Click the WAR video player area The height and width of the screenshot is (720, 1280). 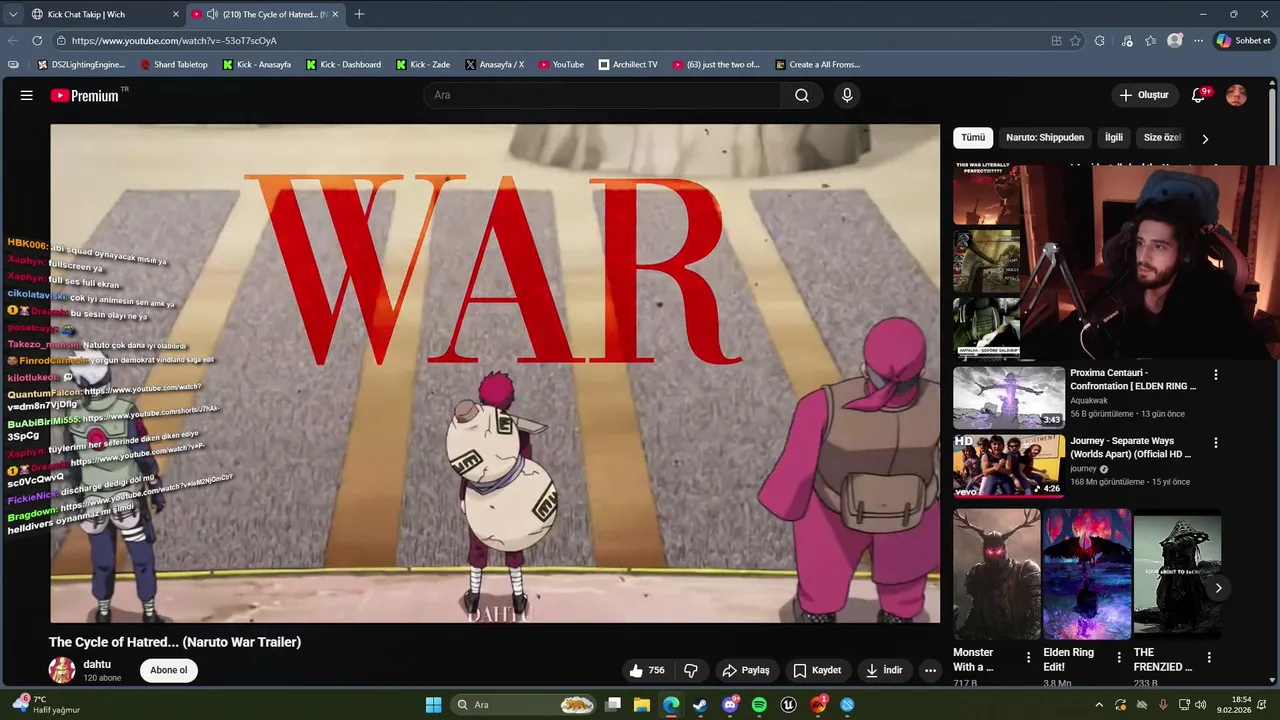coord(495,372)
